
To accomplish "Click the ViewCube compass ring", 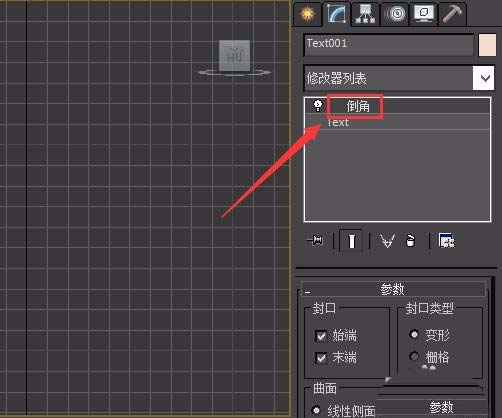I will pos(234,73).
